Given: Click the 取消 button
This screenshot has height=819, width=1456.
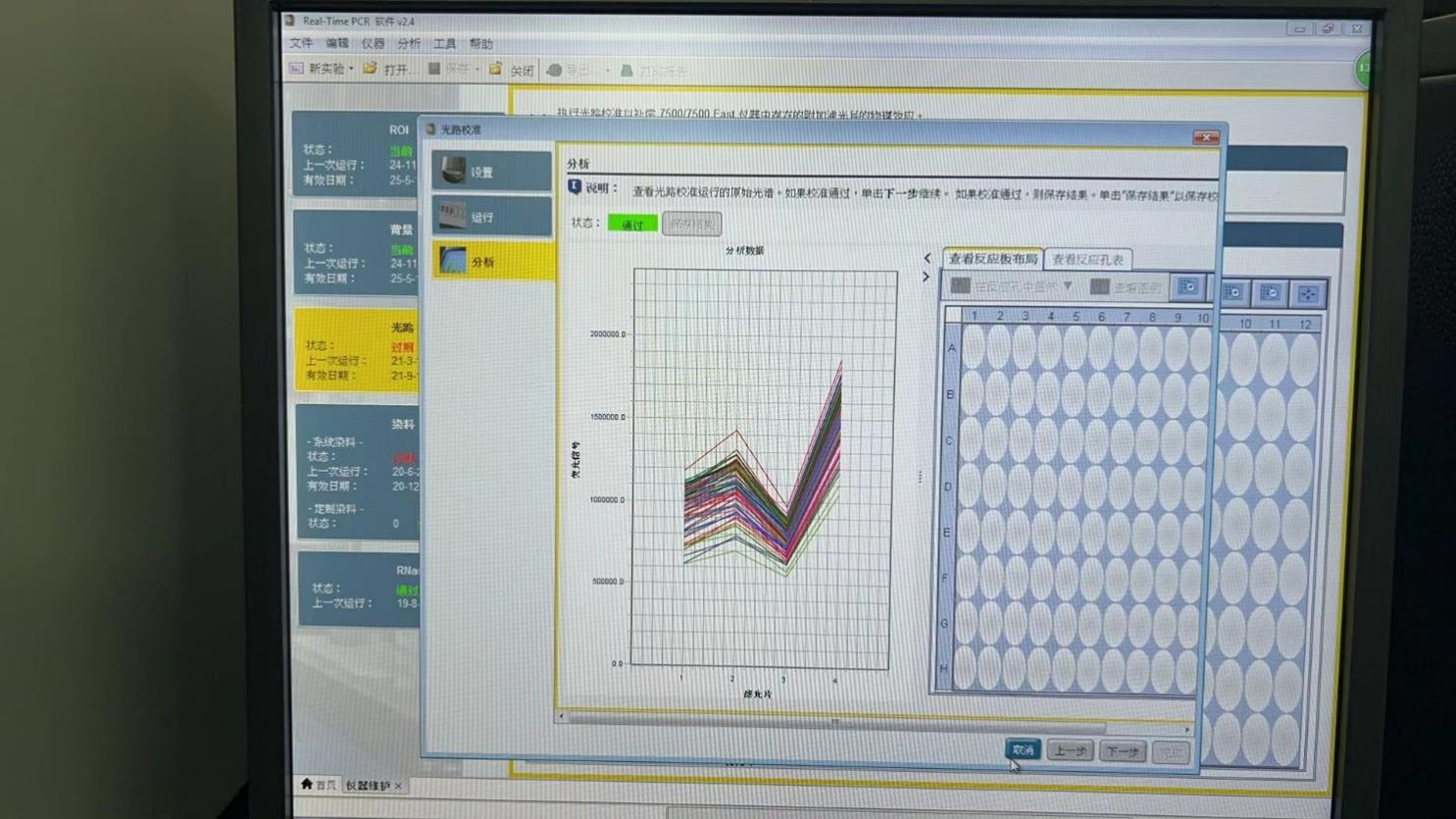Looking at the screenshot, I should (x=1023, y=749).
